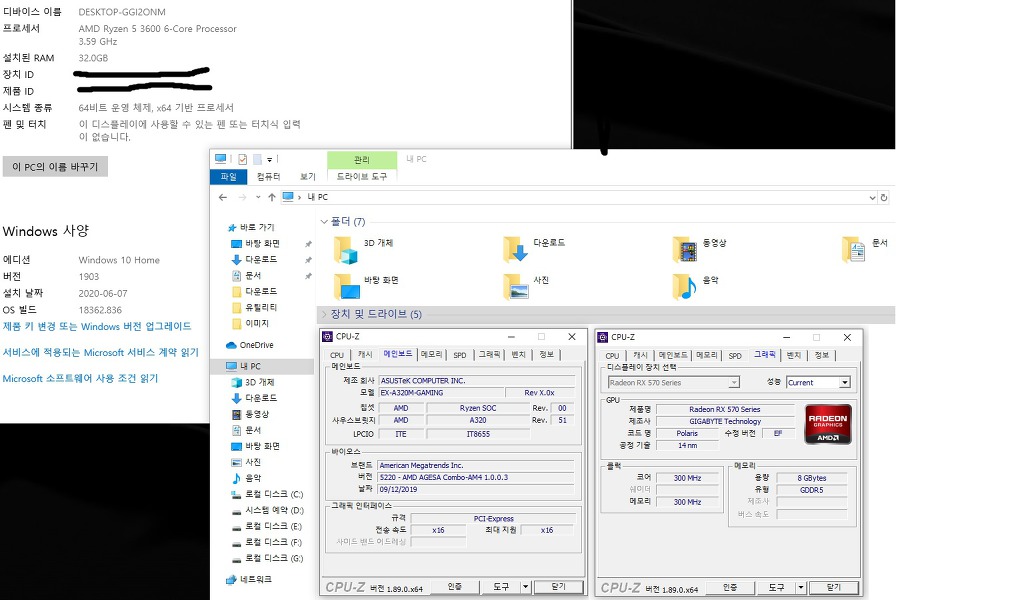1024x600 pixels.
Task: Open the quick access toolbar customize dropdown
Action: pyautogui.click(x=269, y=159)
